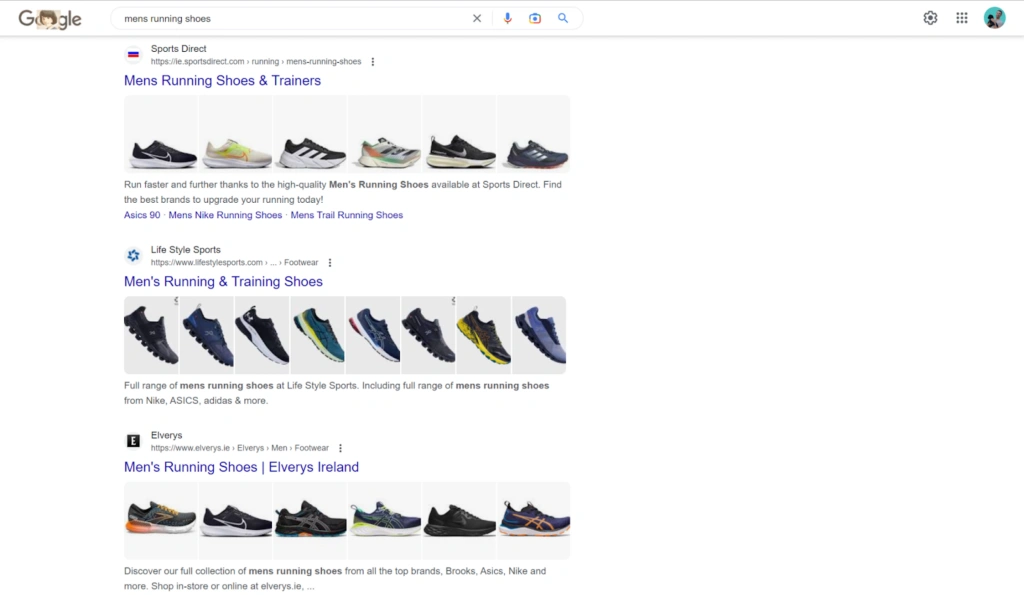Open the settings gear icon
1024x595 pixels.
point(930,18)
